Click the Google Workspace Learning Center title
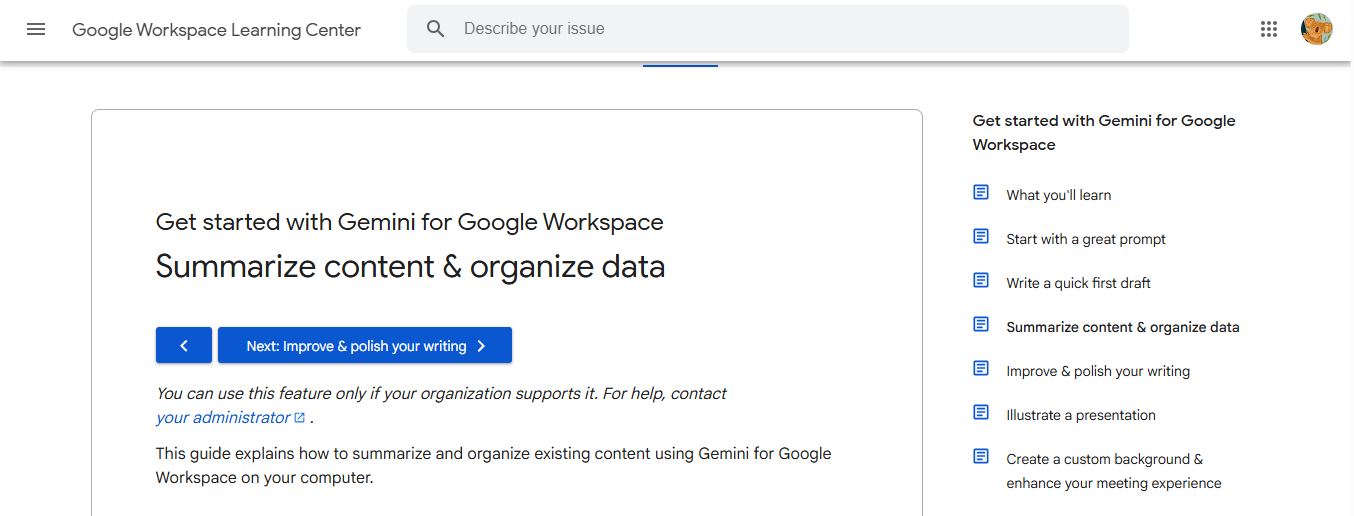 [216, 29]
